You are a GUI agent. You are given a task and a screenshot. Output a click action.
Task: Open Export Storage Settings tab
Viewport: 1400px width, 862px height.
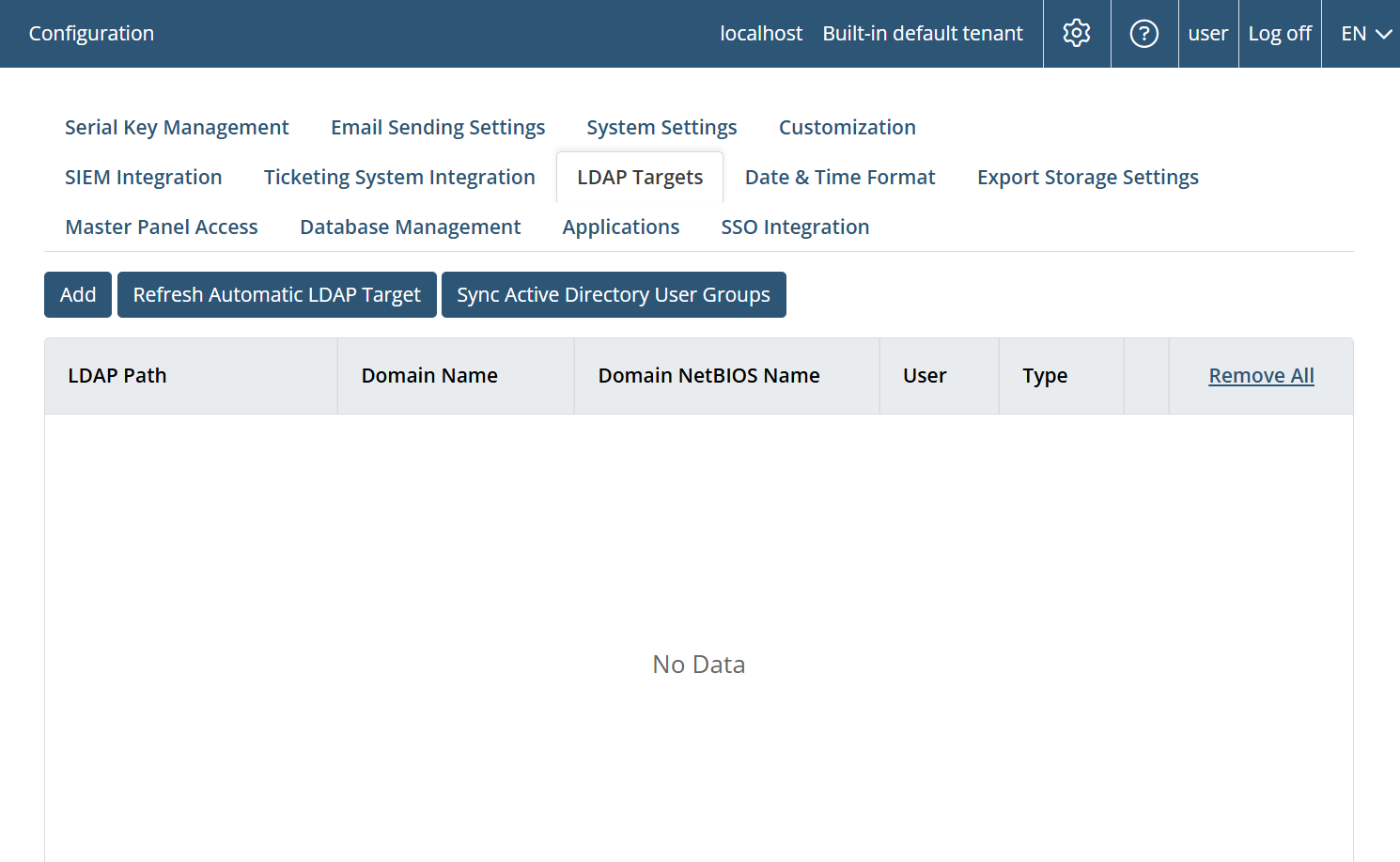[x=1087, y=178]
